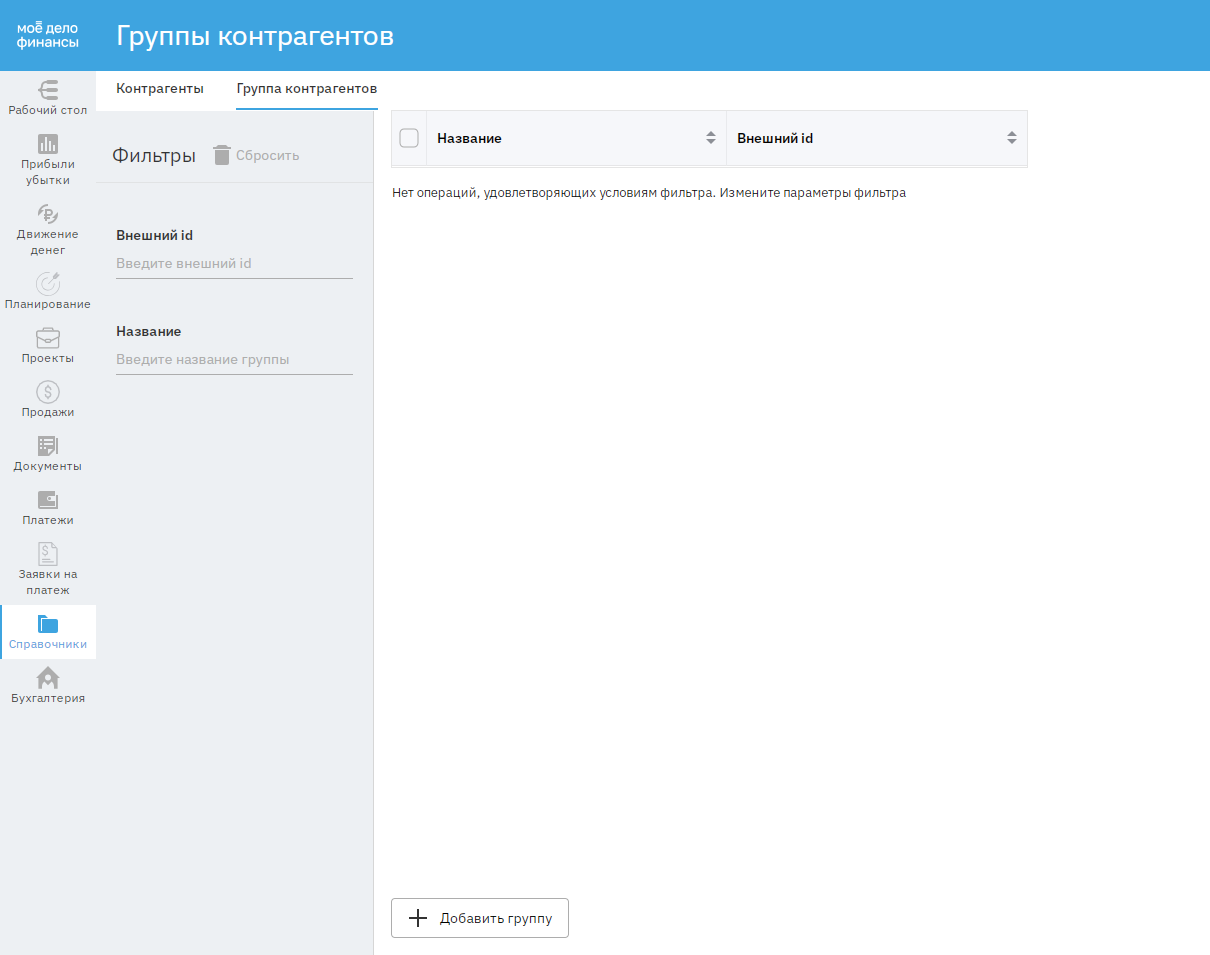This screenshot has width=1210, height=955.
Task: Reset filters with Сбросить button
Action: click(256, 156)
